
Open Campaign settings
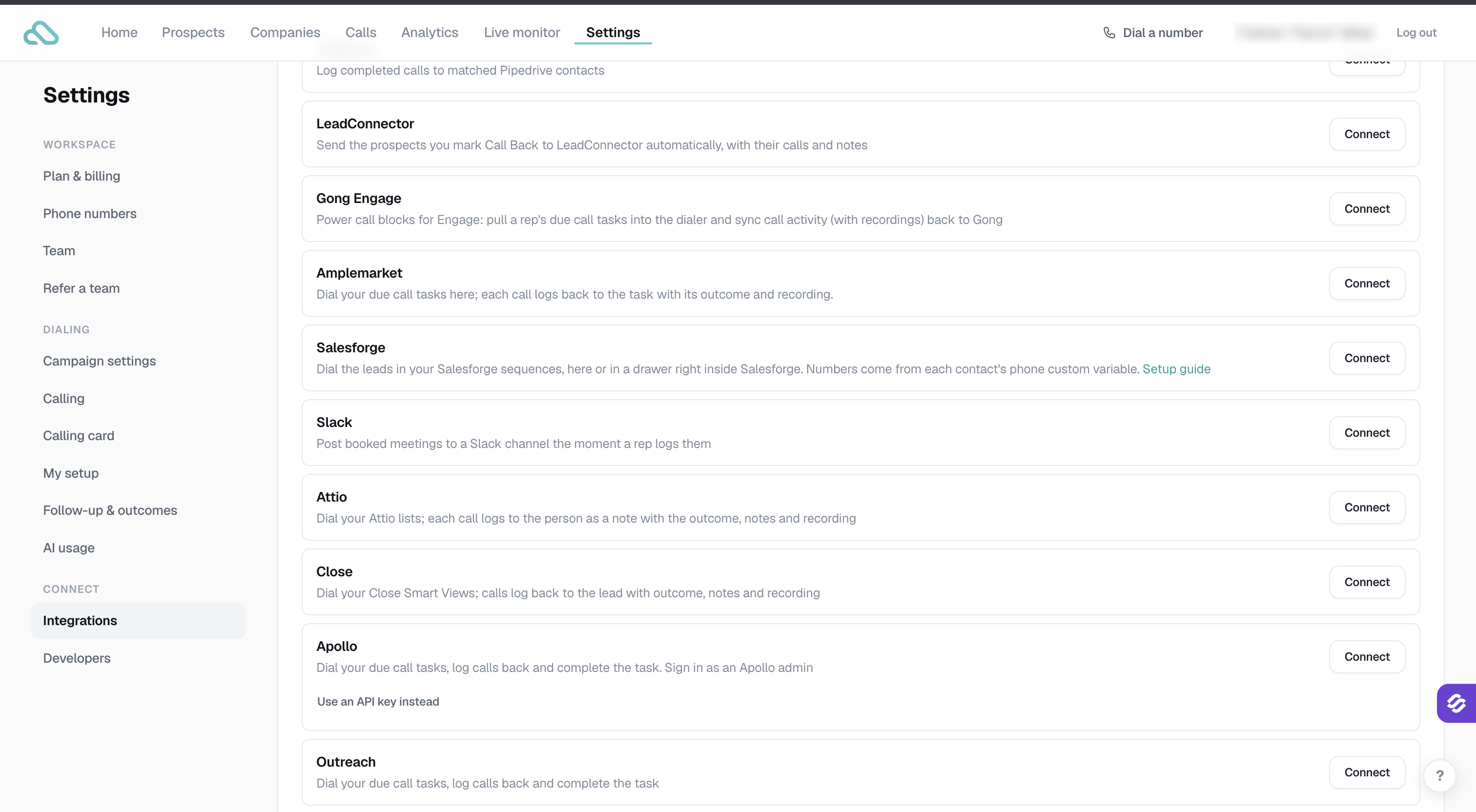click(x=99, y=361)
